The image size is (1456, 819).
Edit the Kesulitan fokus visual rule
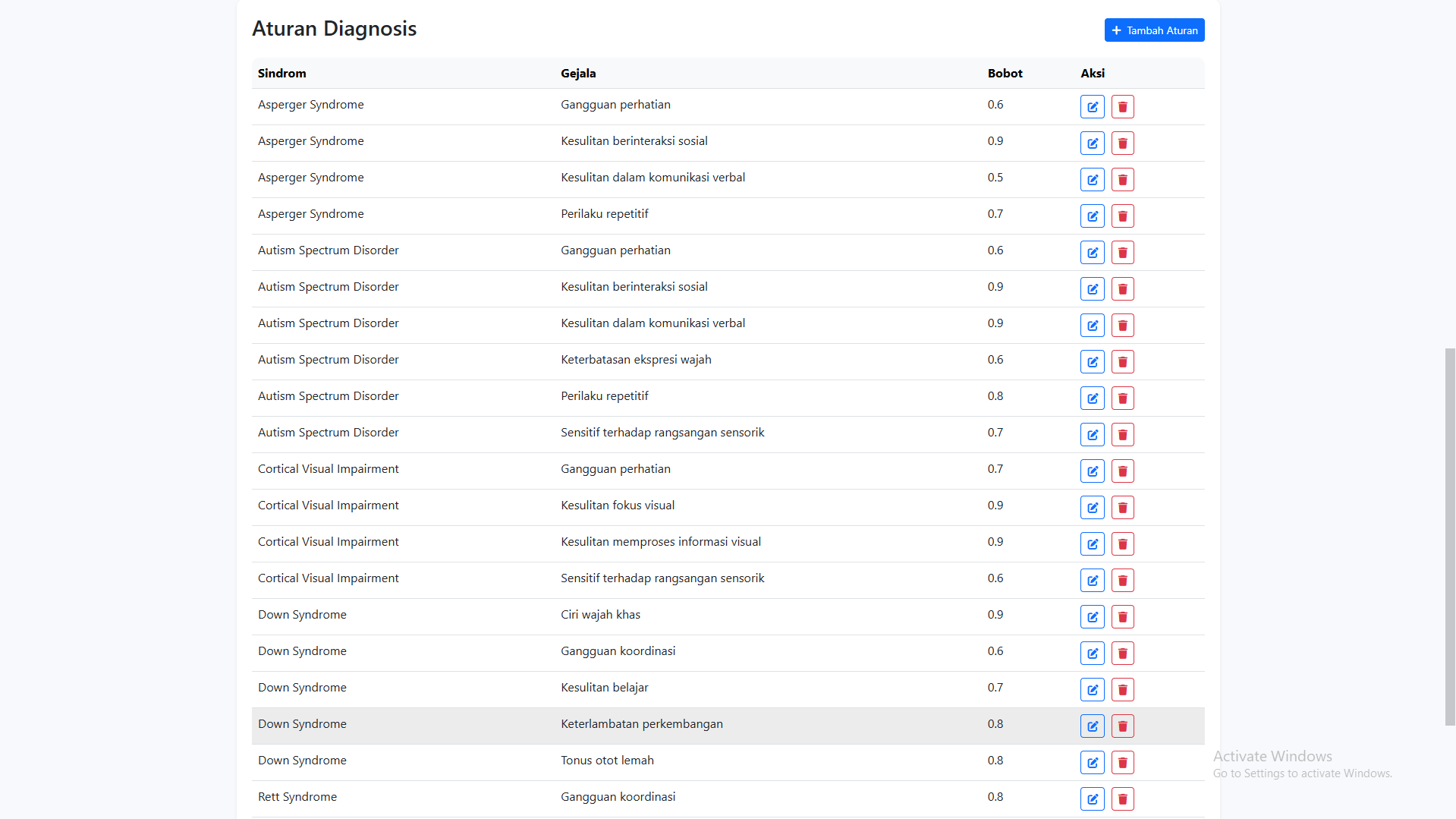pos(1093,508)
